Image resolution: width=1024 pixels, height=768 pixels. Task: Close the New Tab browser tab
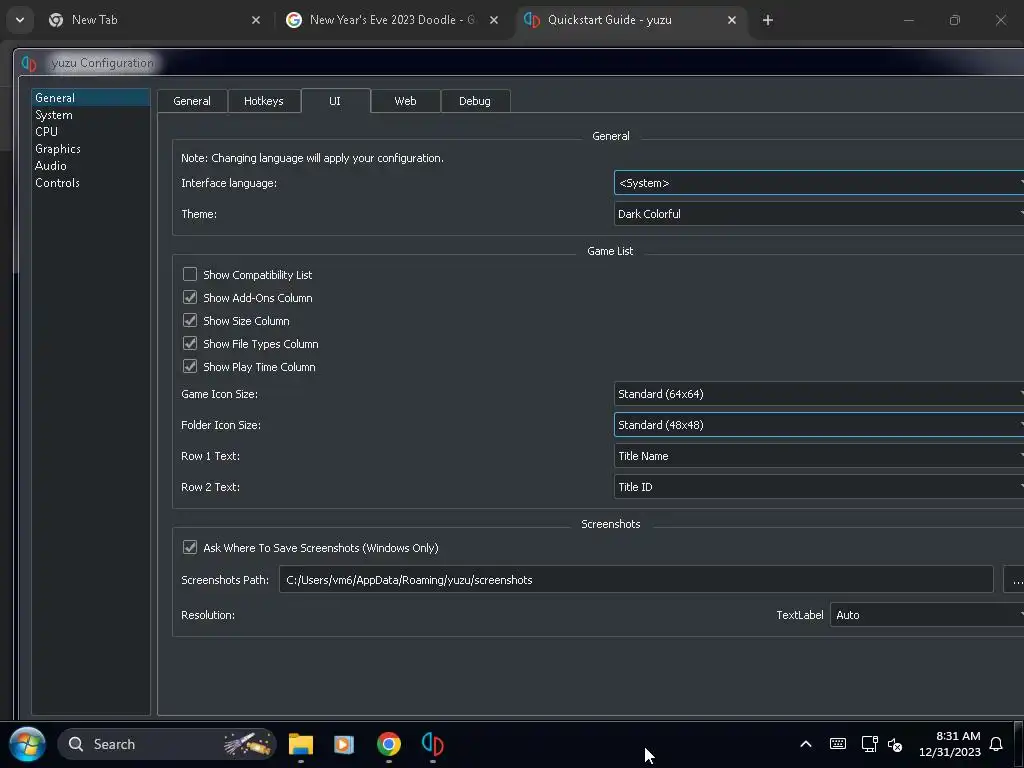256,20
